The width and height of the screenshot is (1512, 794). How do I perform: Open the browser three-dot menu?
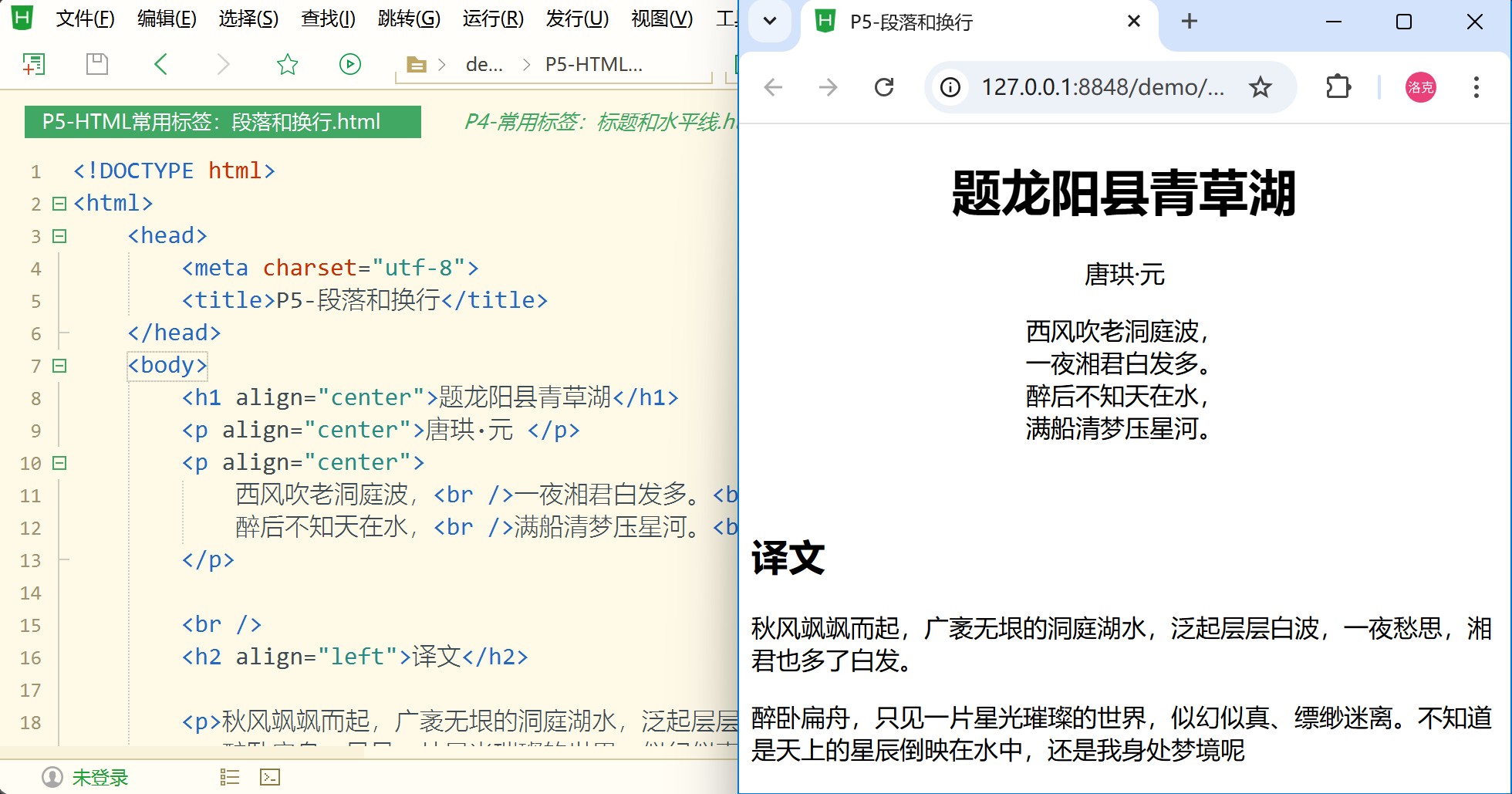[1476, 87]
